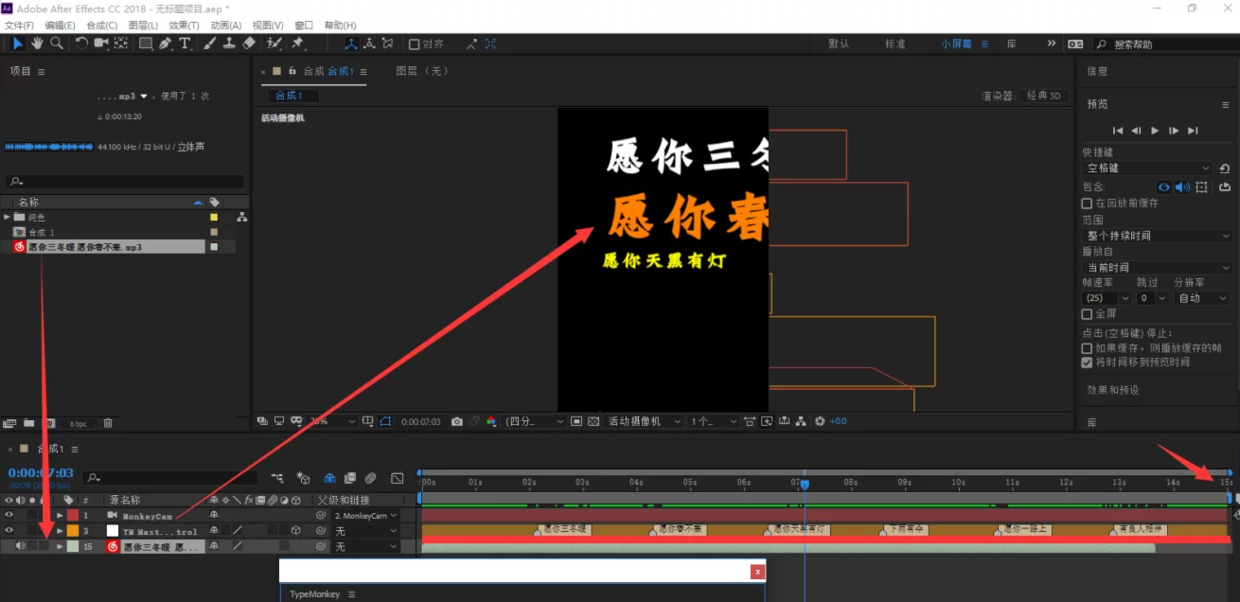1240x602 pixels.
Task: Open the graph editor icon in timeline
Action: click(x=397, y=479)
